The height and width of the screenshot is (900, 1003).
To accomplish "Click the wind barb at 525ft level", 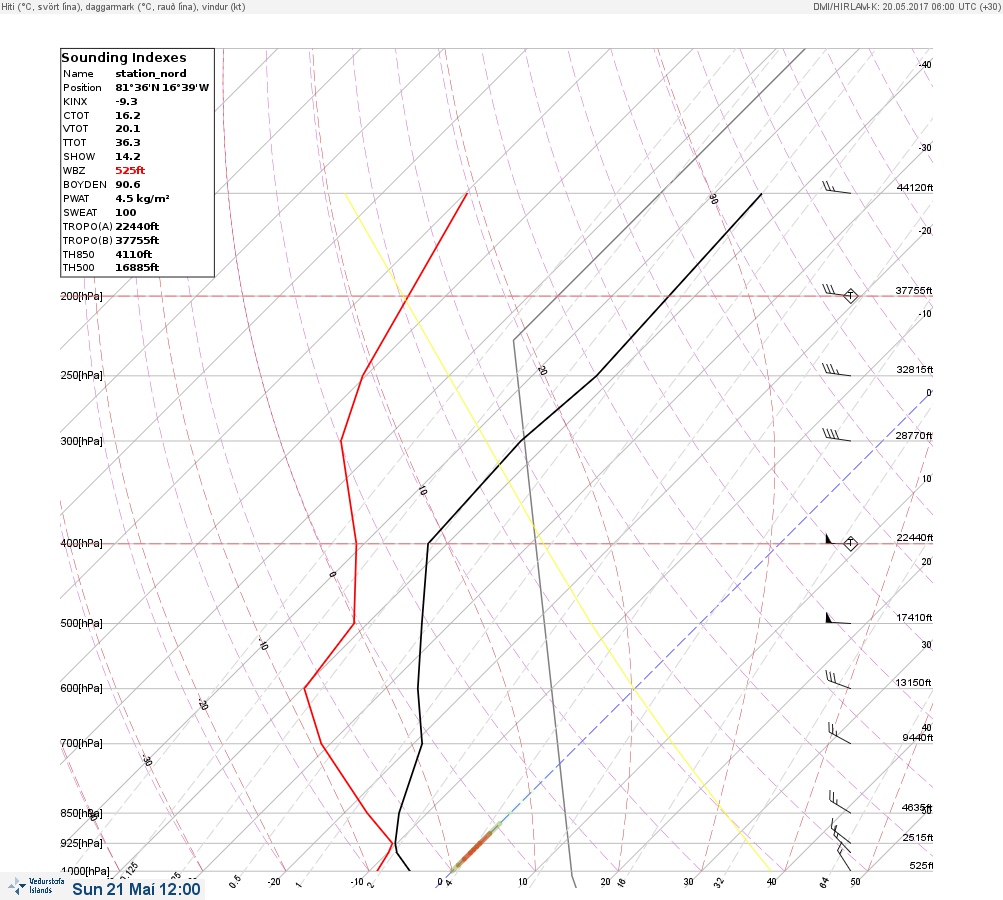I will [x=844, y=857].
